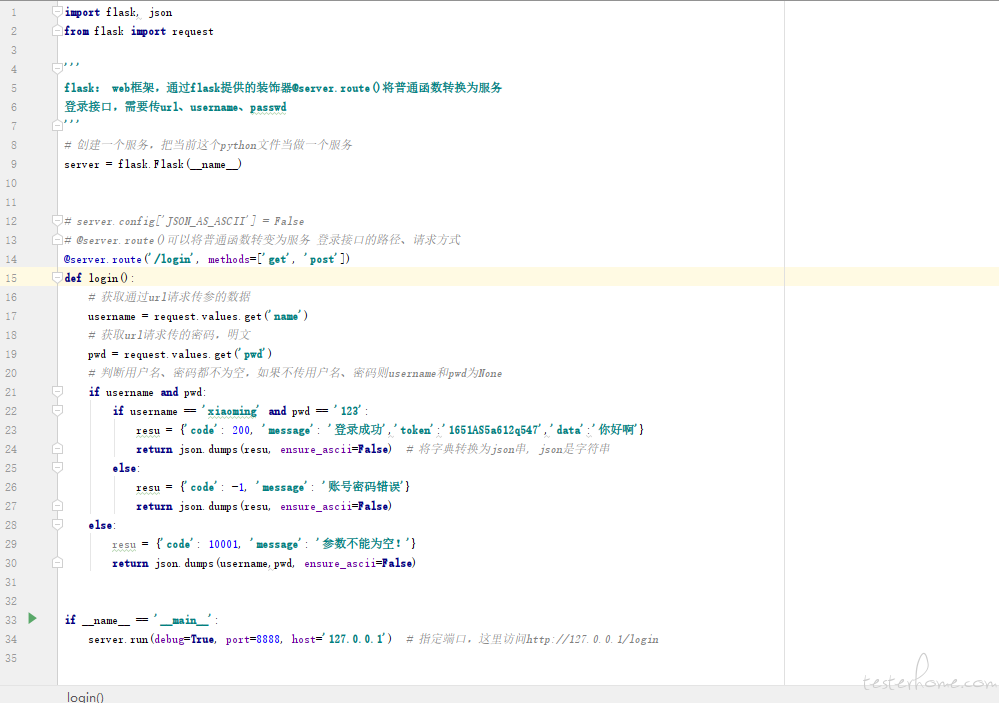
Task: Click the '@server.route' decorator text
Action: pyautogui.click(x=103, y=259)
